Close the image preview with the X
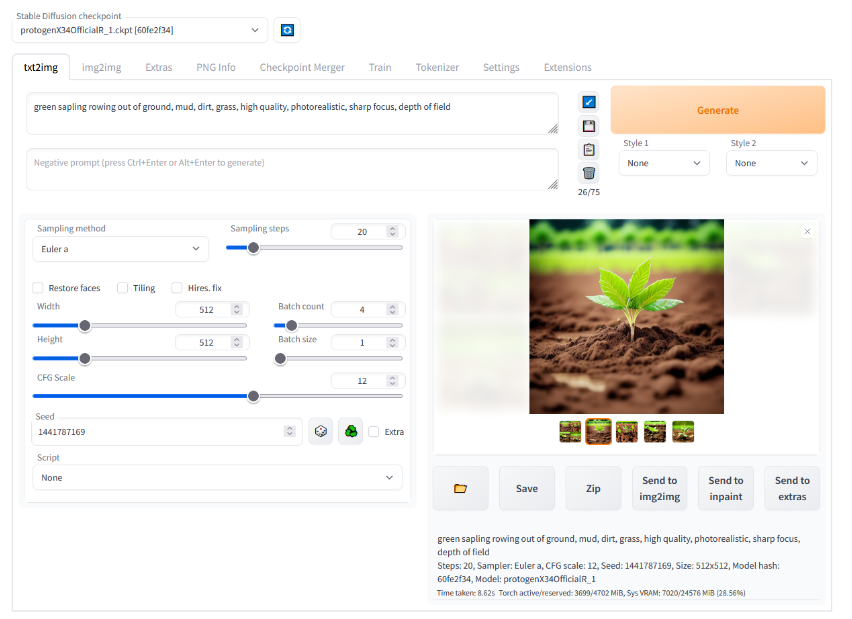Screen dimensions: 852x619 pyautogui.click(x=807, y=232)
